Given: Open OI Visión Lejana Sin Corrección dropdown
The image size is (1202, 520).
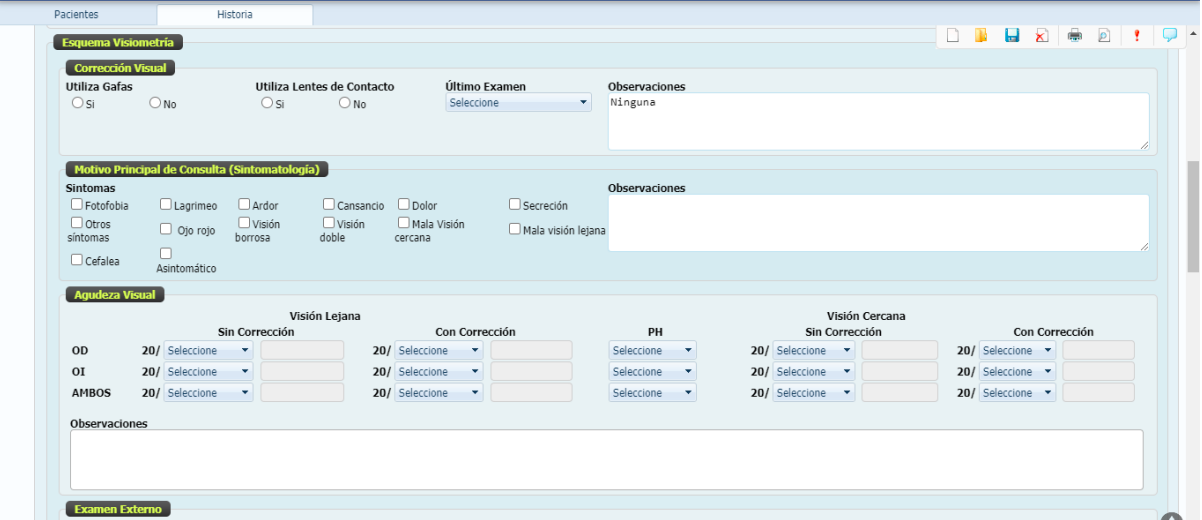Looking at the screenshot, I should (x=208, y=372).
